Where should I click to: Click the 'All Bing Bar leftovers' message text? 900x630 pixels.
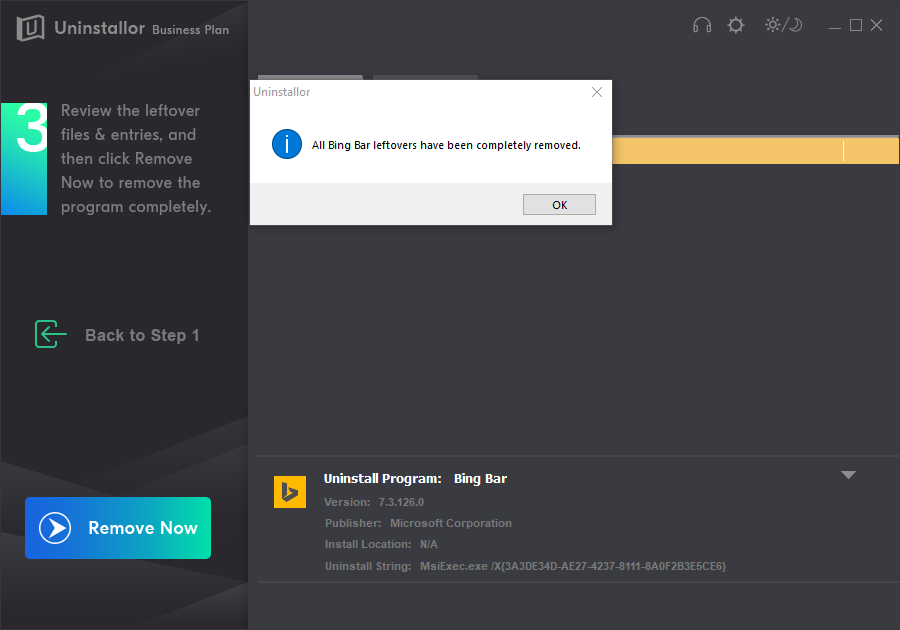click(446, 145)
